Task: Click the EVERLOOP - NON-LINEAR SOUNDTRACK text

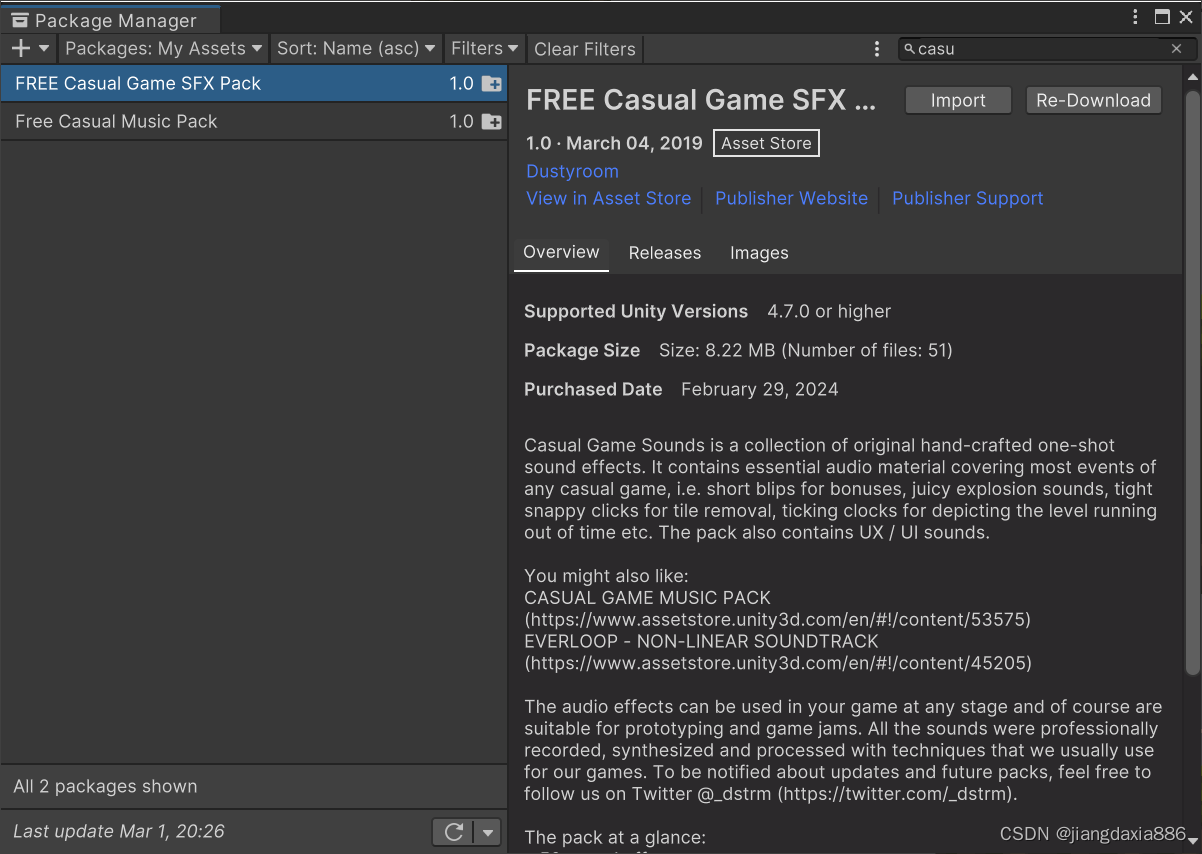Action: (701, 641)
